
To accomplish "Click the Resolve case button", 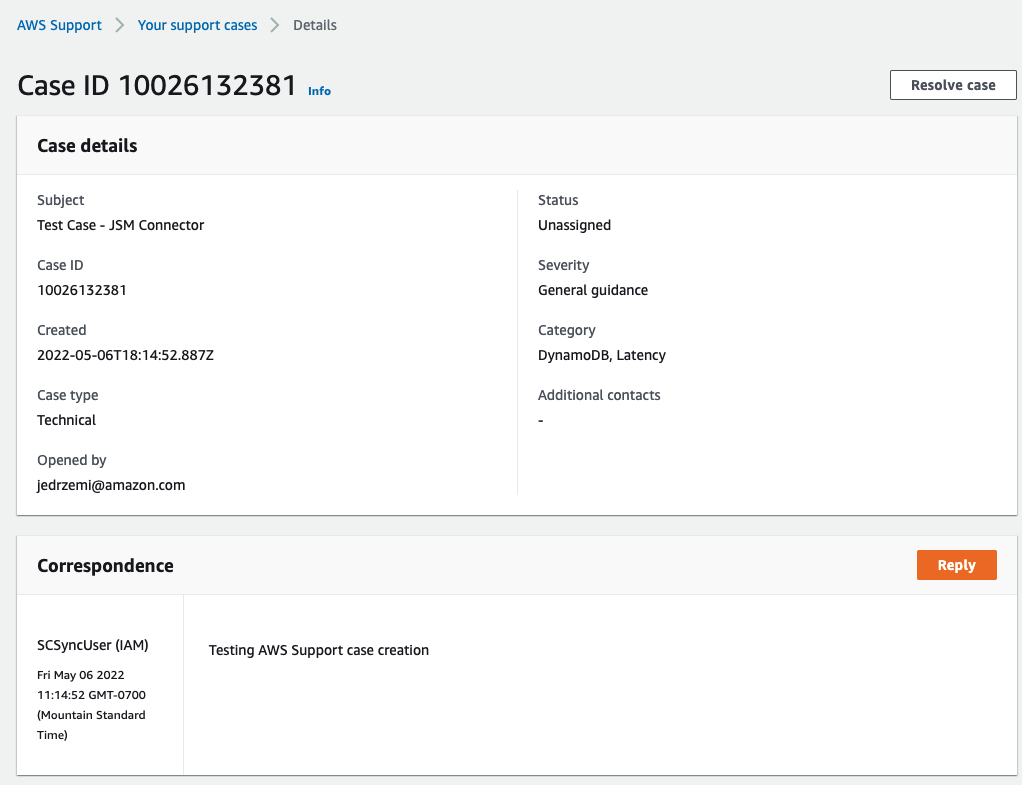I will click(952, 85).
